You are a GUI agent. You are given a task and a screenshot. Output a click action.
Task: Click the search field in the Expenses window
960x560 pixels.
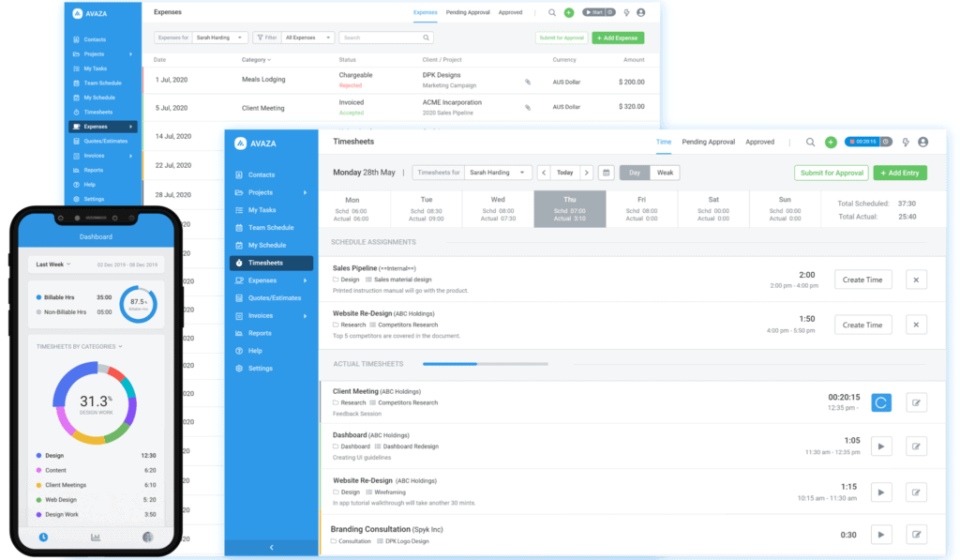tap(385, 37)
